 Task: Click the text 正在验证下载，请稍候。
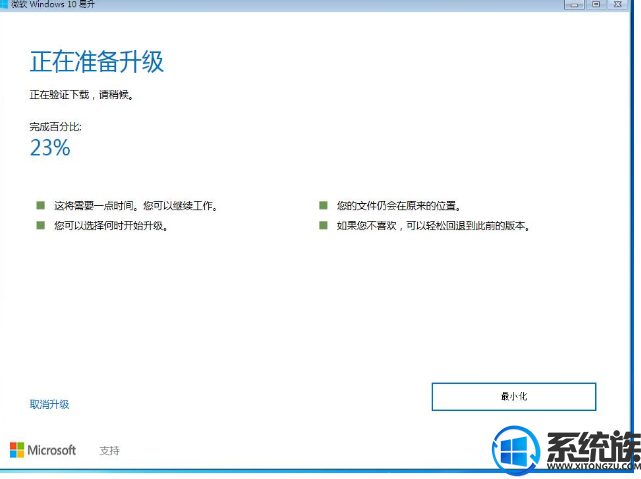point(81,95)
